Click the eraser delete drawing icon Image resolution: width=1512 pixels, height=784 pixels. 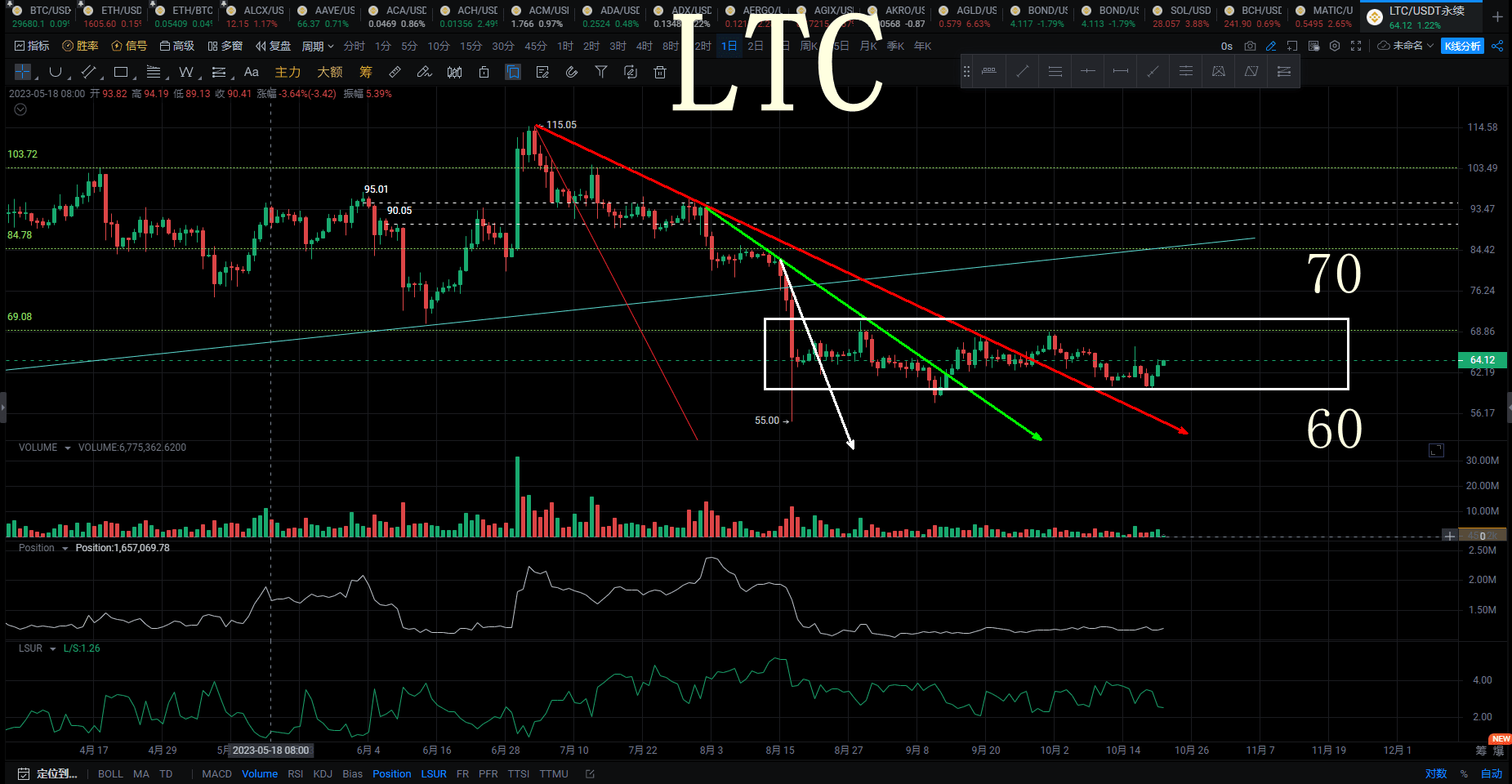(659, 72)
